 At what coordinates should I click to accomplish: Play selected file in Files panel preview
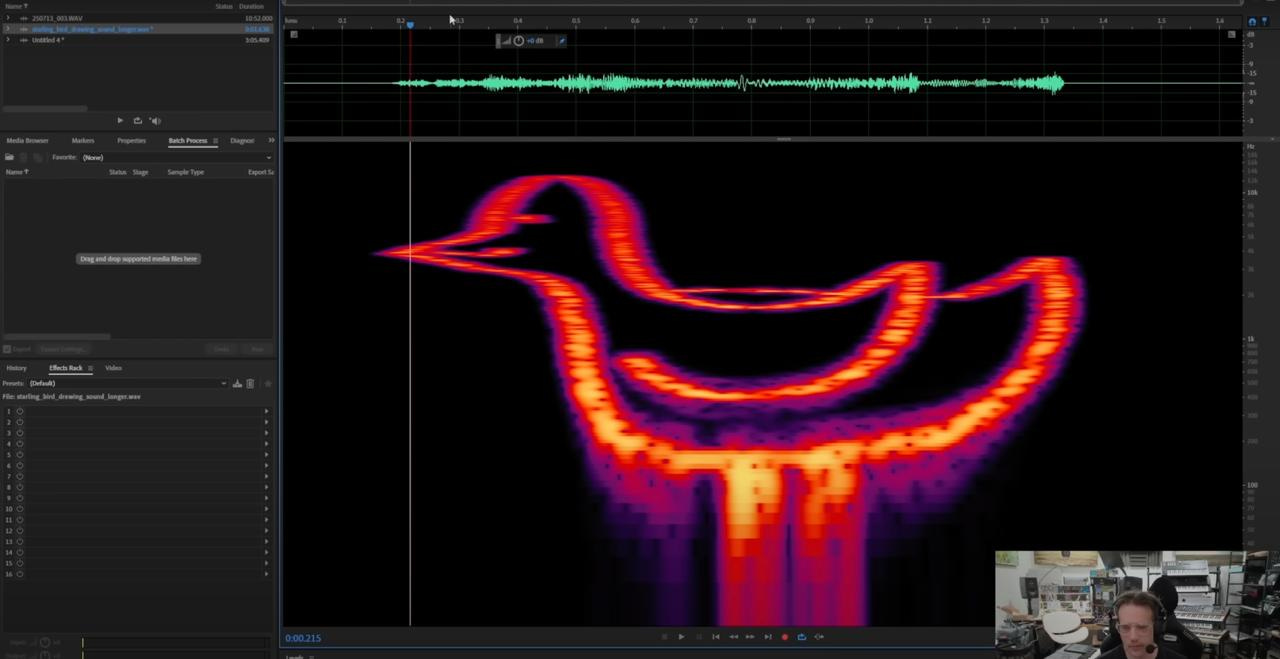120,121
